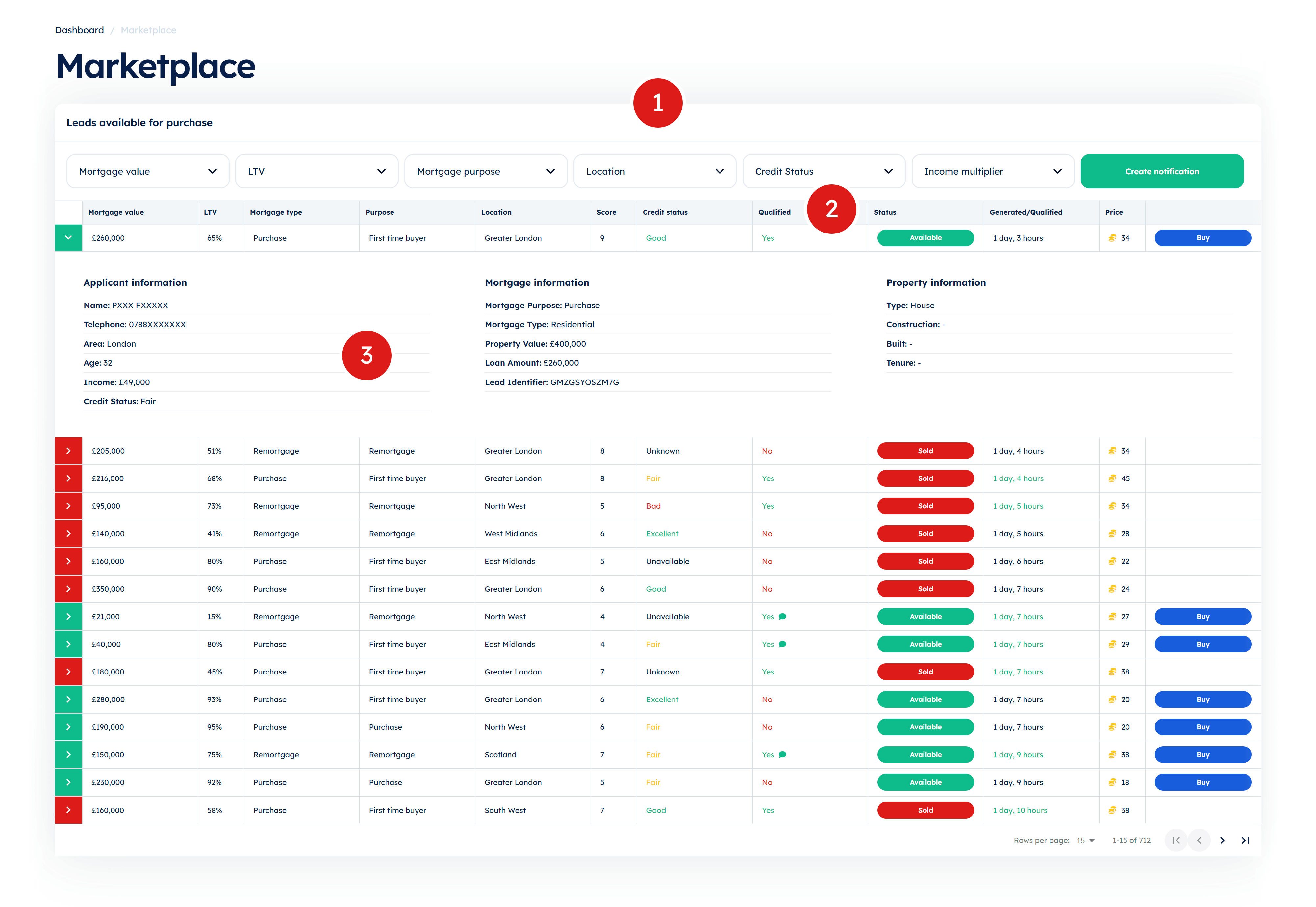Click the coin icon in the £205,000 row
The height and width of the screenshot is (907, 1316).
click(x=1112, y=451)
